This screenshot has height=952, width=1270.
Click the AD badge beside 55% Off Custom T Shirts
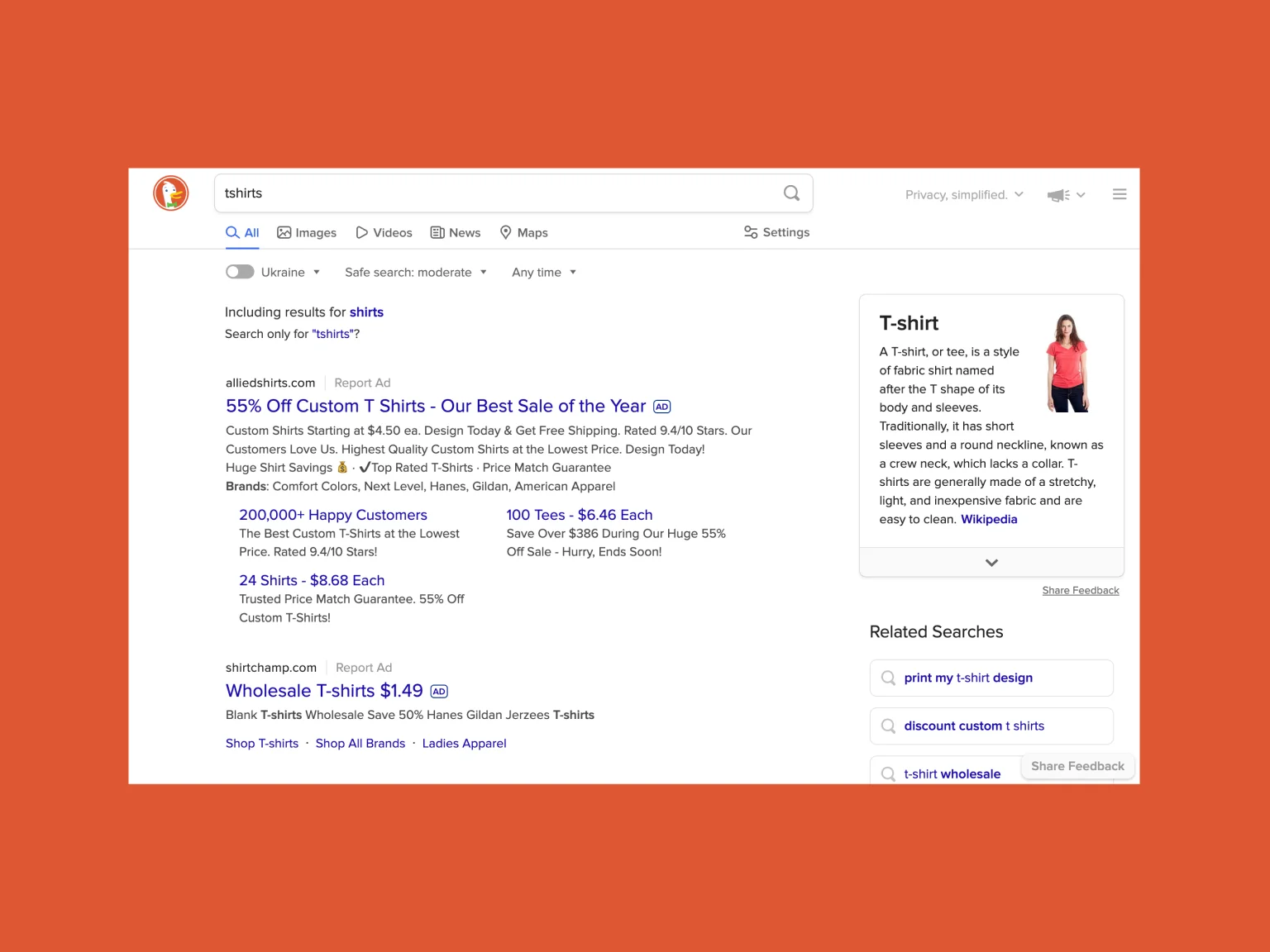662,407
